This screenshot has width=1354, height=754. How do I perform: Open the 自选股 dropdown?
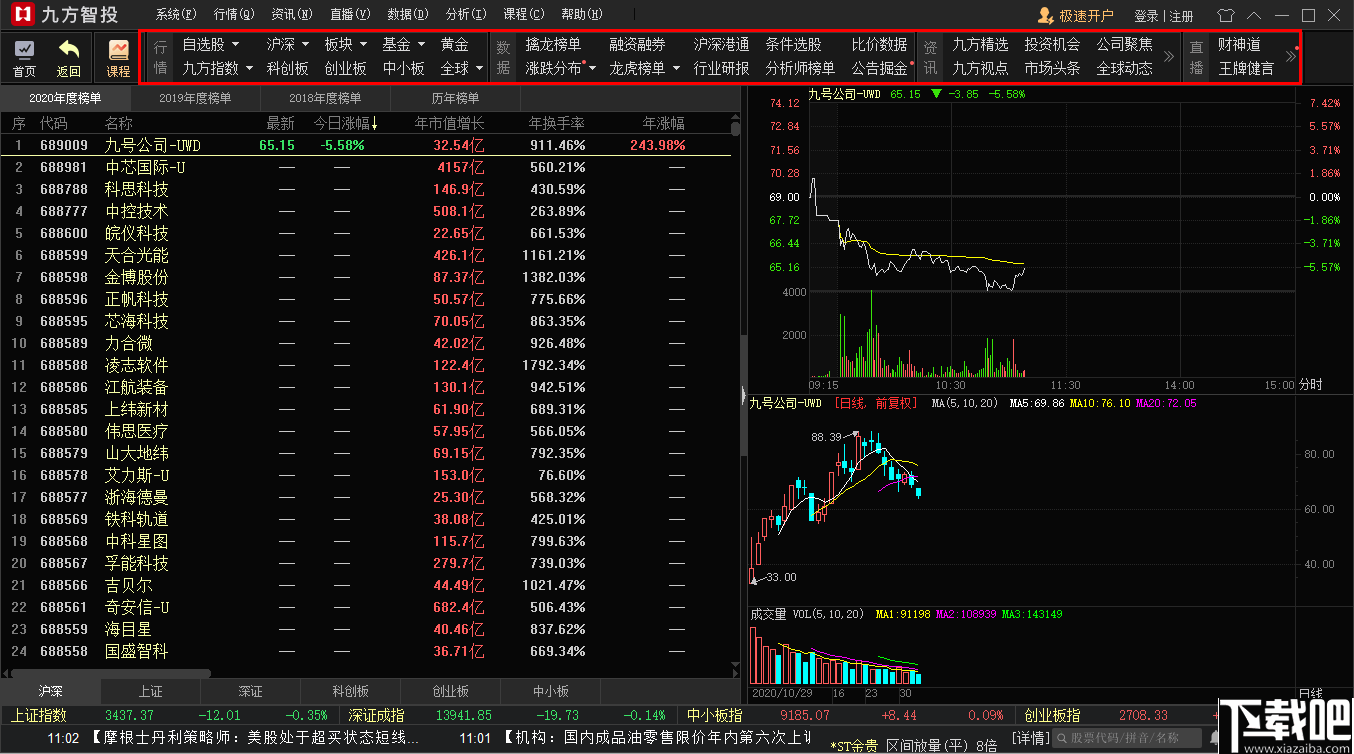pos(211,45)
